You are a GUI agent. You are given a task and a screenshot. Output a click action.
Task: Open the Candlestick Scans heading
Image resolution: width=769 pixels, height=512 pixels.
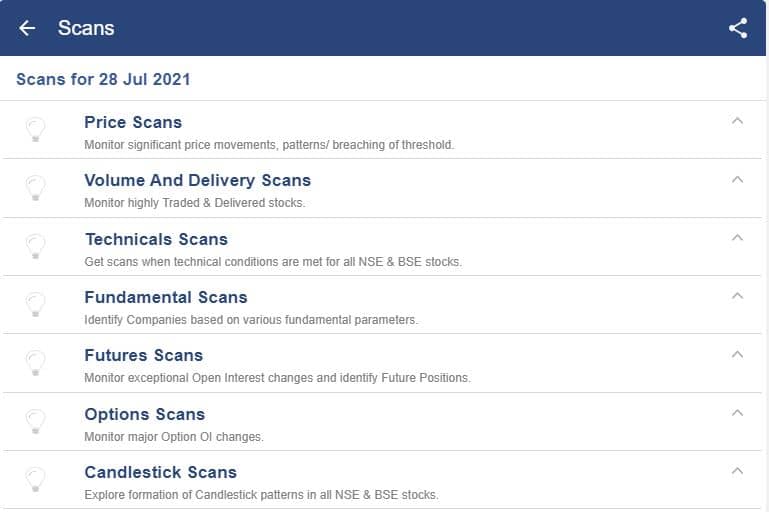tap(160, 472)
